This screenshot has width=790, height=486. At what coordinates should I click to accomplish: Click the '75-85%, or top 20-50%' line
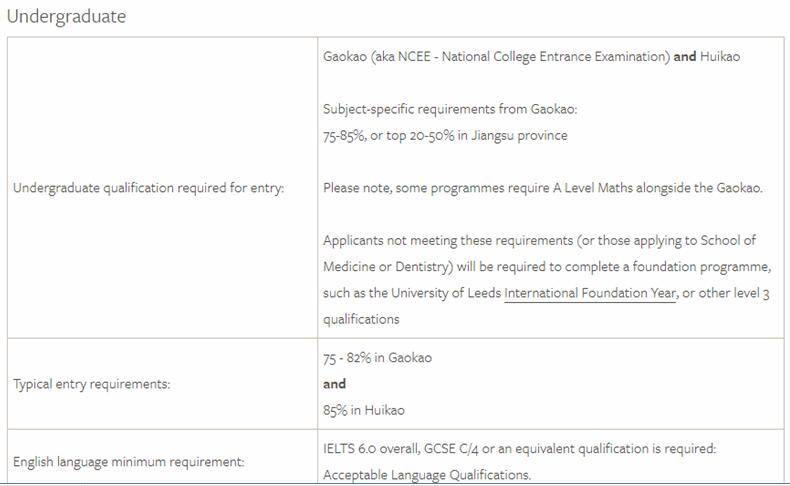click(444, 135)
